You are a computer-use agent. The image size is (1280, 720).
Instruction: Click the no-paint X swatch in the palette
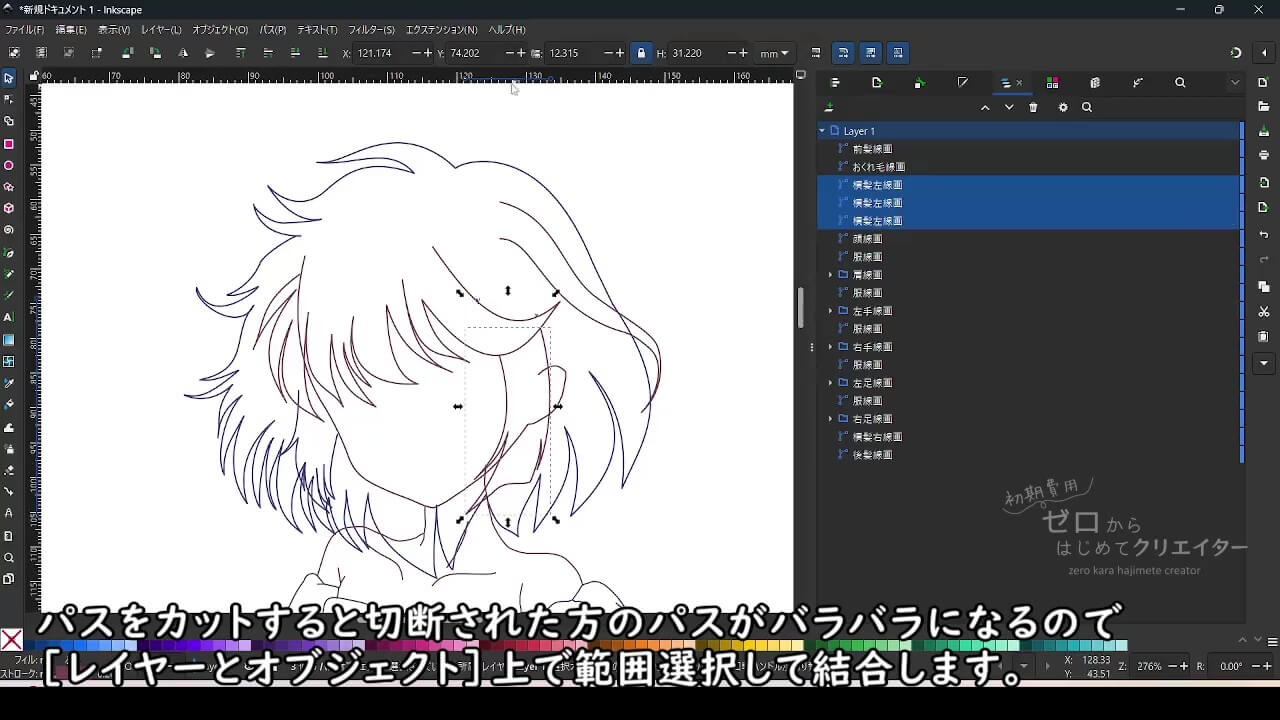(10, 640)
